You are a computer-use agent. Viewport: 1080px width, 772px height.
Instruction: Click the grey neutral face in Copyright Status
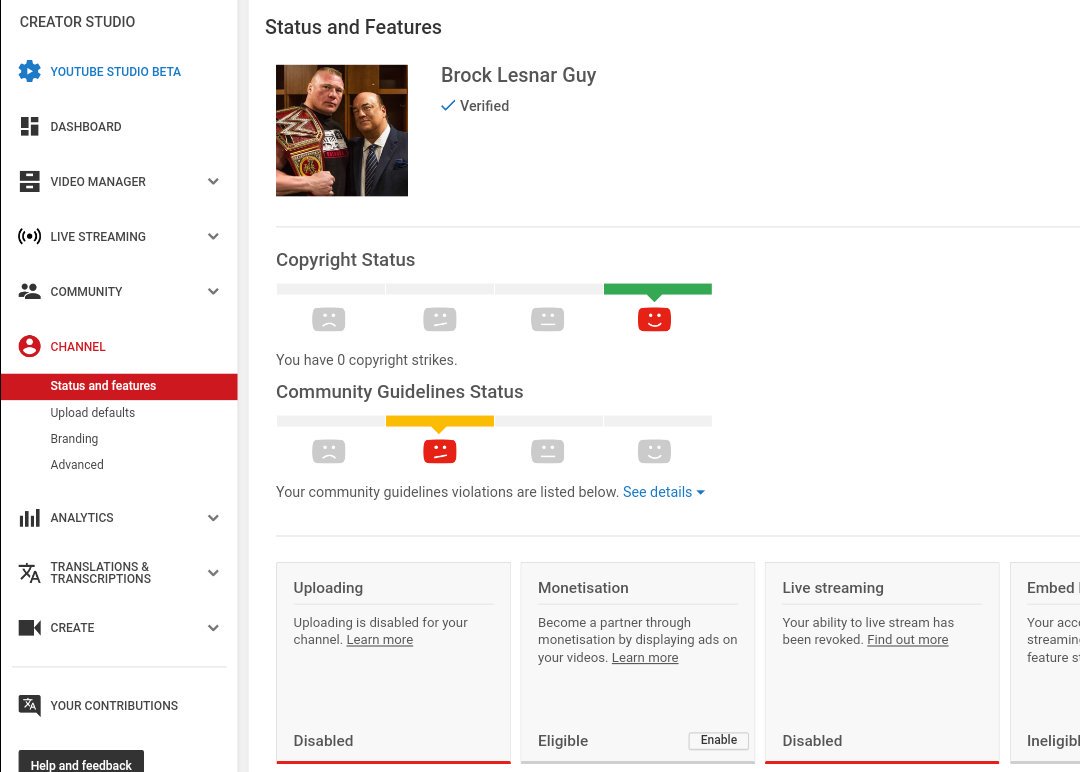[548, 320]
